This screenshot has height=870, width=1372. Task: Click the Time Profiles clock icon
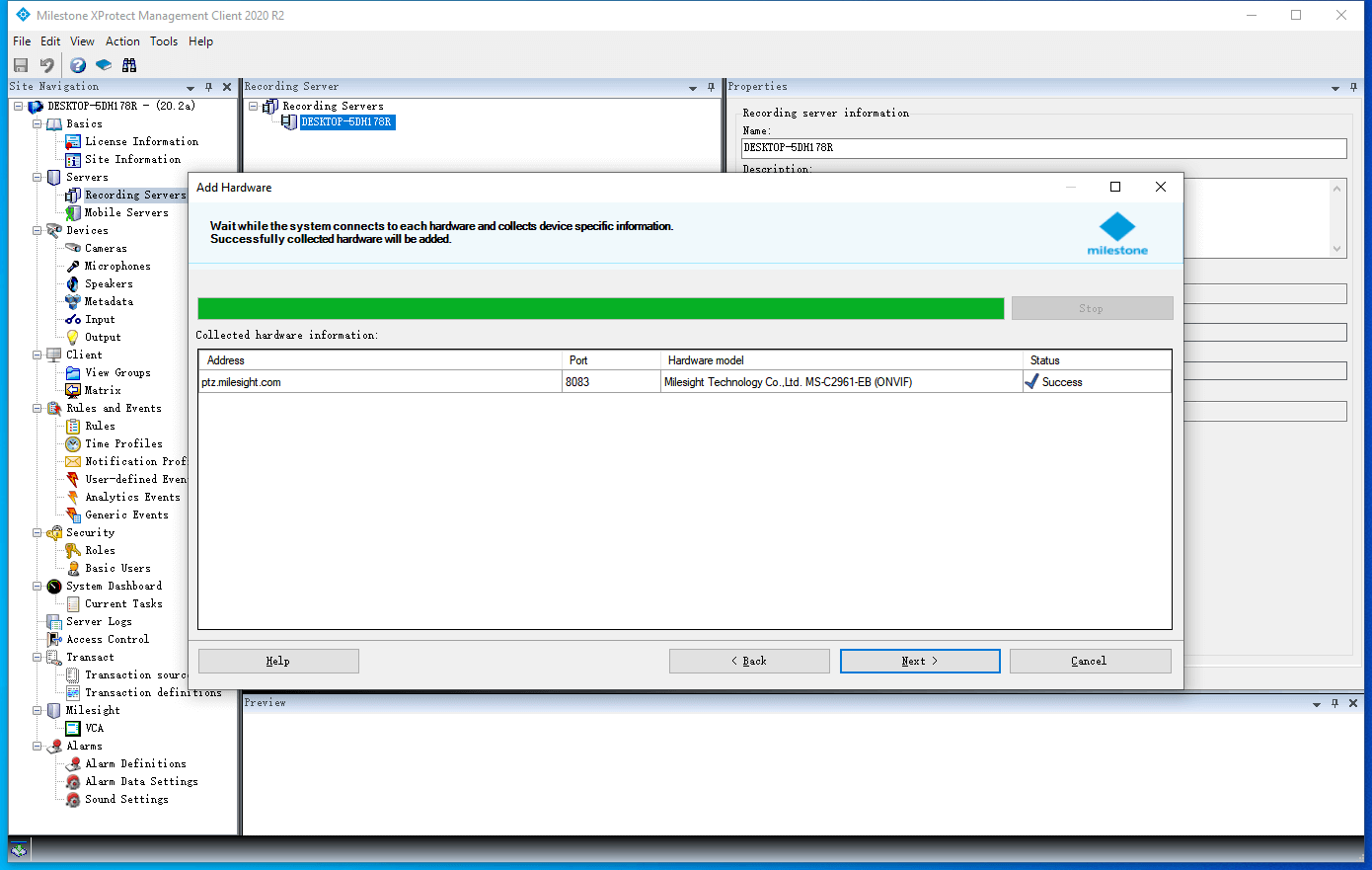click(73, 444)
